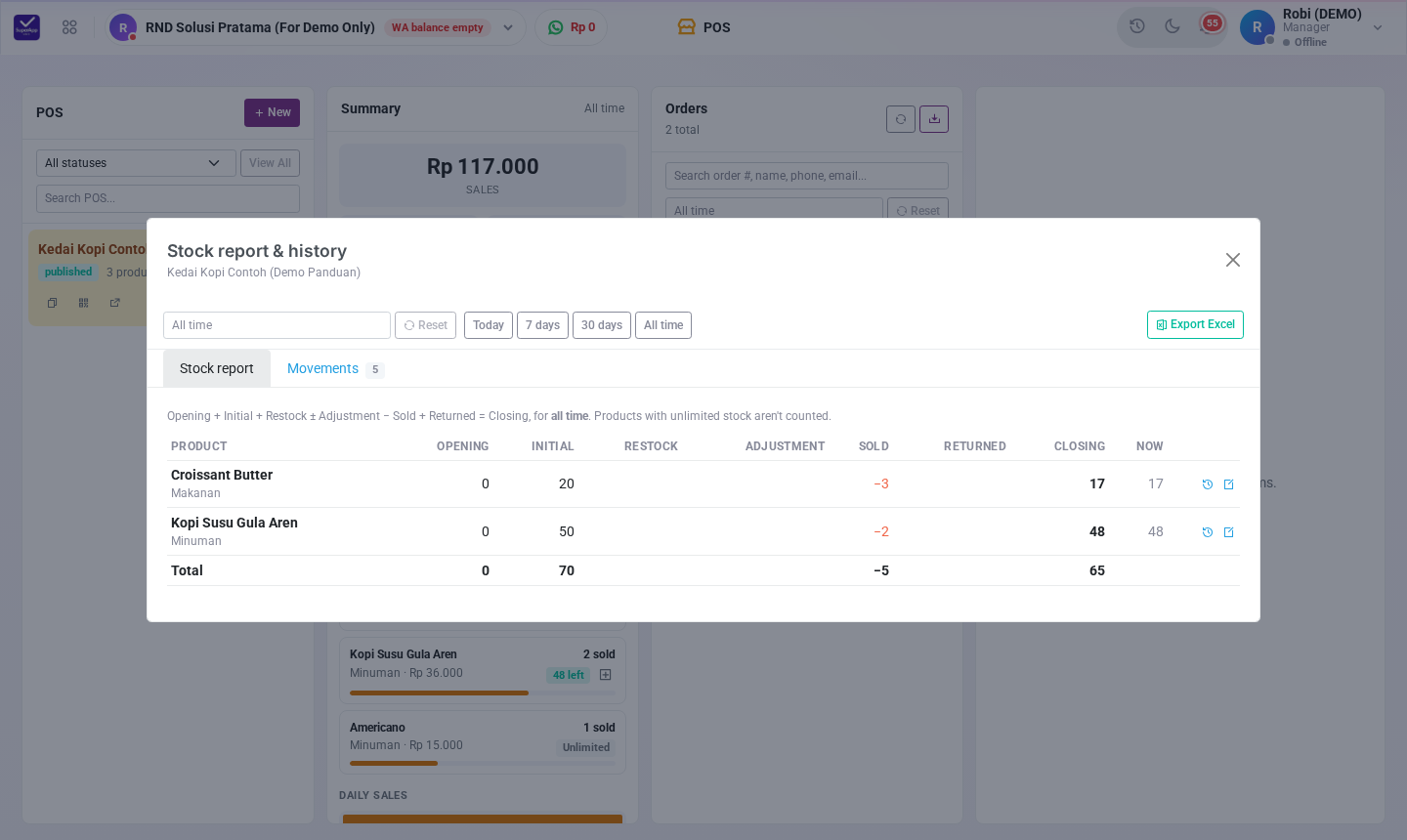Click the WhatsApp balance Rp 0 indicator
Screen dimensions: 1407x840
point(572,27)
